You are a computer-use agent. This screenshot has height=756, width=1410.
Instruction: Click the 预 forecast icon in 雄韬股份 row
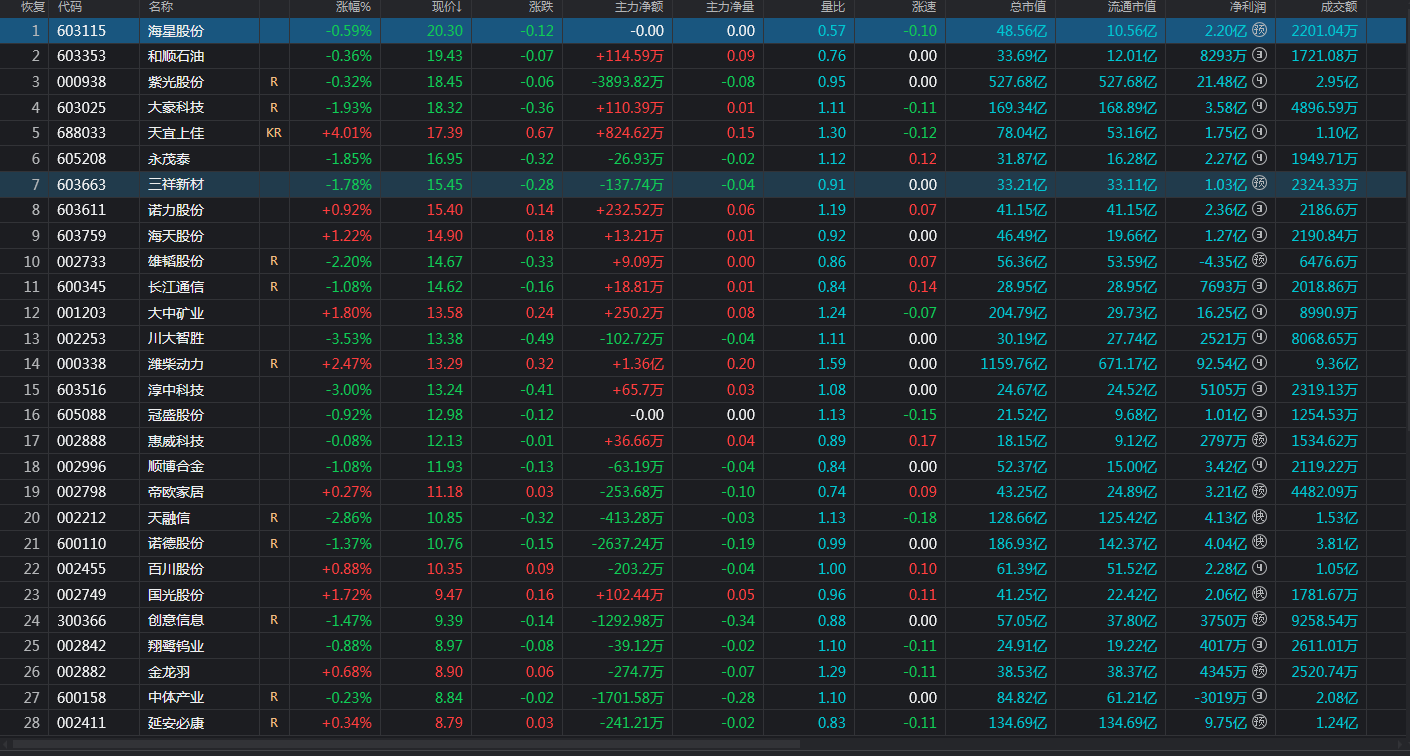(x=1259, y=261)
